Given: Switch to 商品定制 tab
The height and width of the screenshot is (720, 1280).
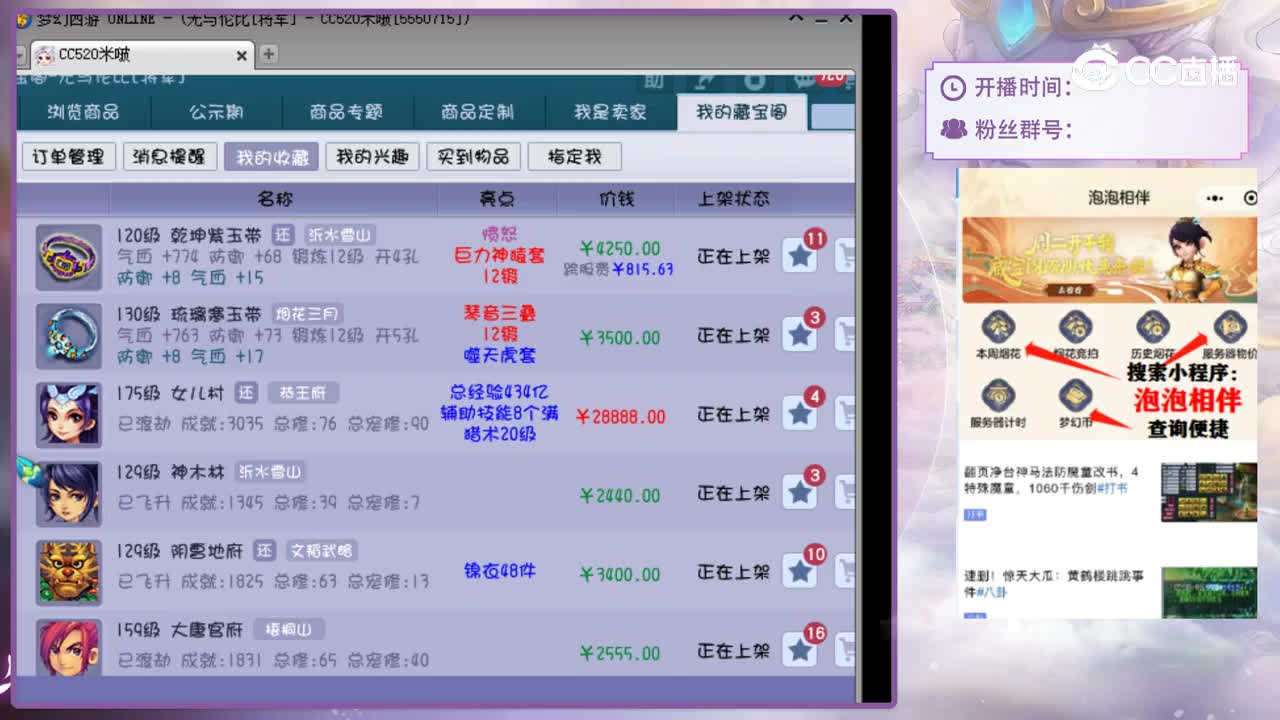Looking at the screenshot, I should coord(477,112).
